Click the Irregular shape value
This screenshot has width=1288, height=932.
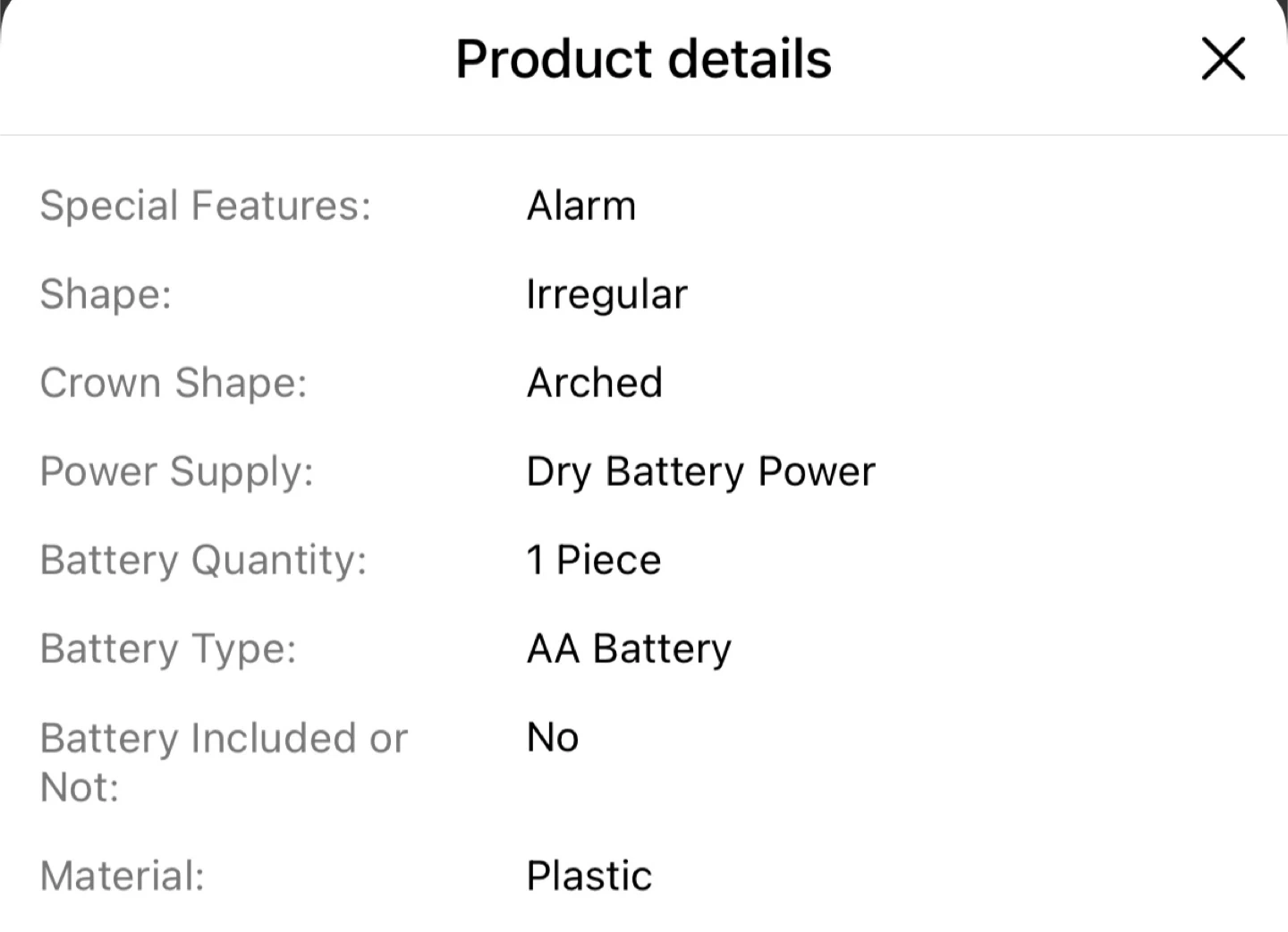(x=606, y=294)
